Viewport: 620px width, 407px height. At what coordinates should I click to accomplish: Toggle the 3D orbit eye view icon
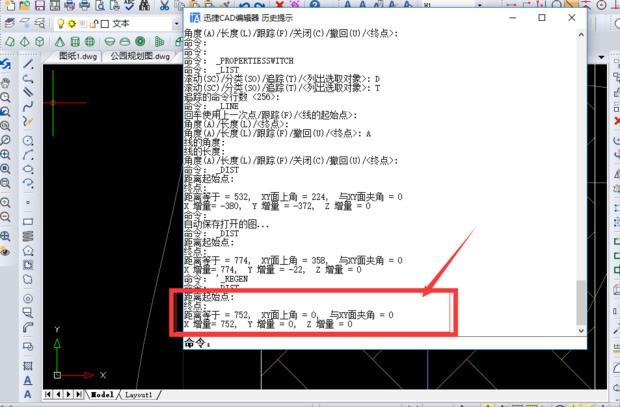point(6,252)
